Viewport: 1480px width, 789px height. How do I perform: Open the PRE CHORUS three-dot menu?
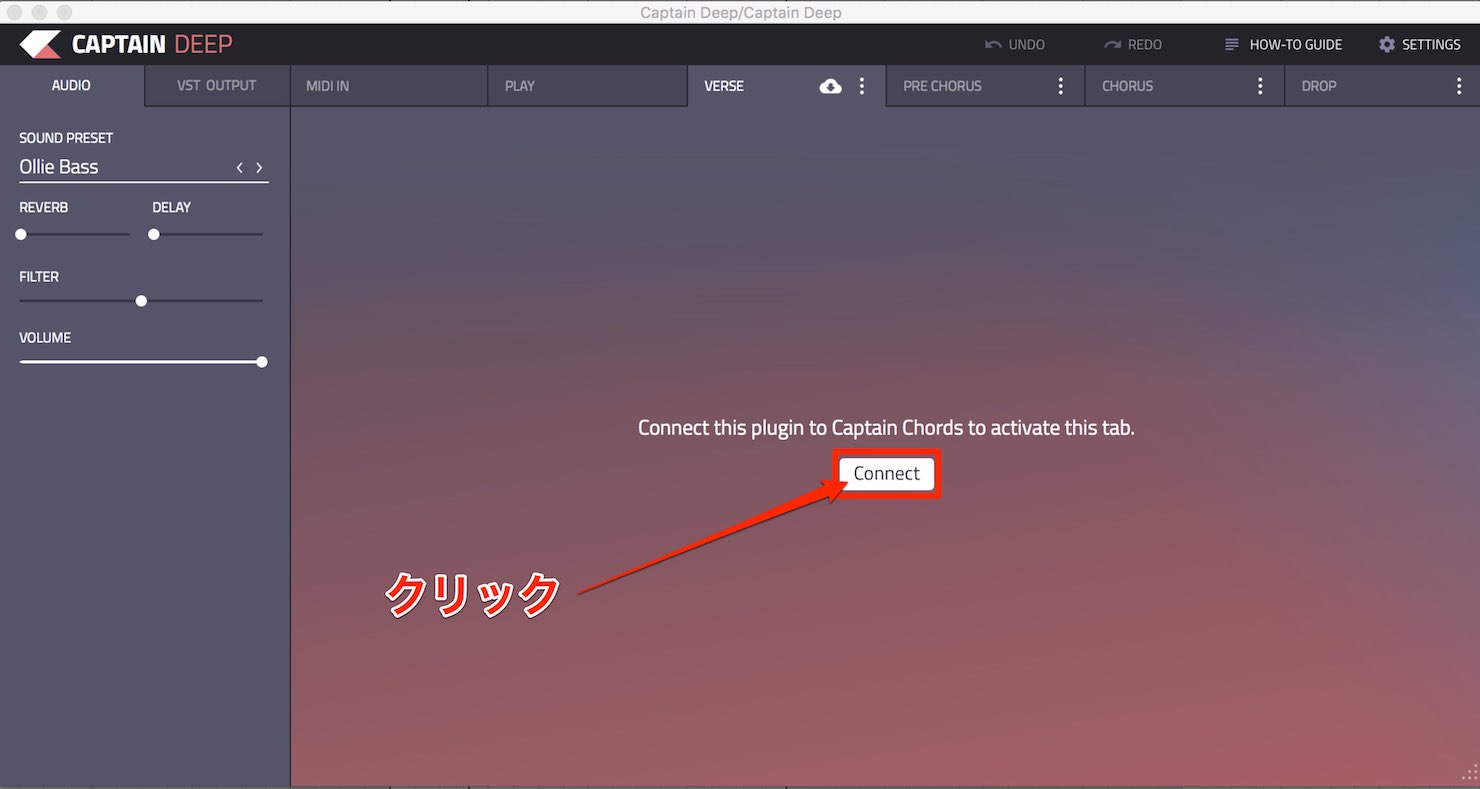click(1061, 86)
